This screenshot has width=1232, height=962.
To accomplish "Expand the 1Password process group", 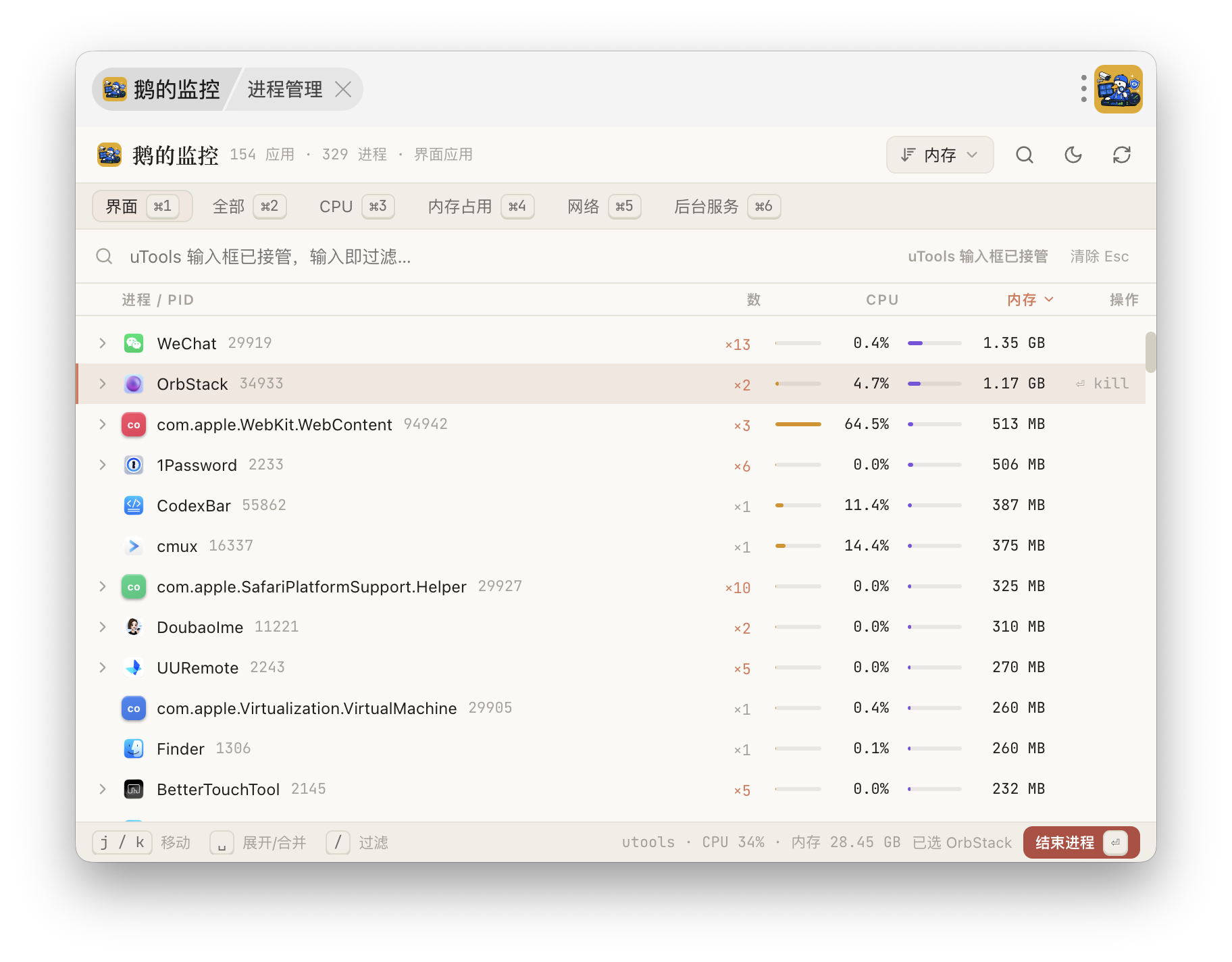I will tap(103, 465).
